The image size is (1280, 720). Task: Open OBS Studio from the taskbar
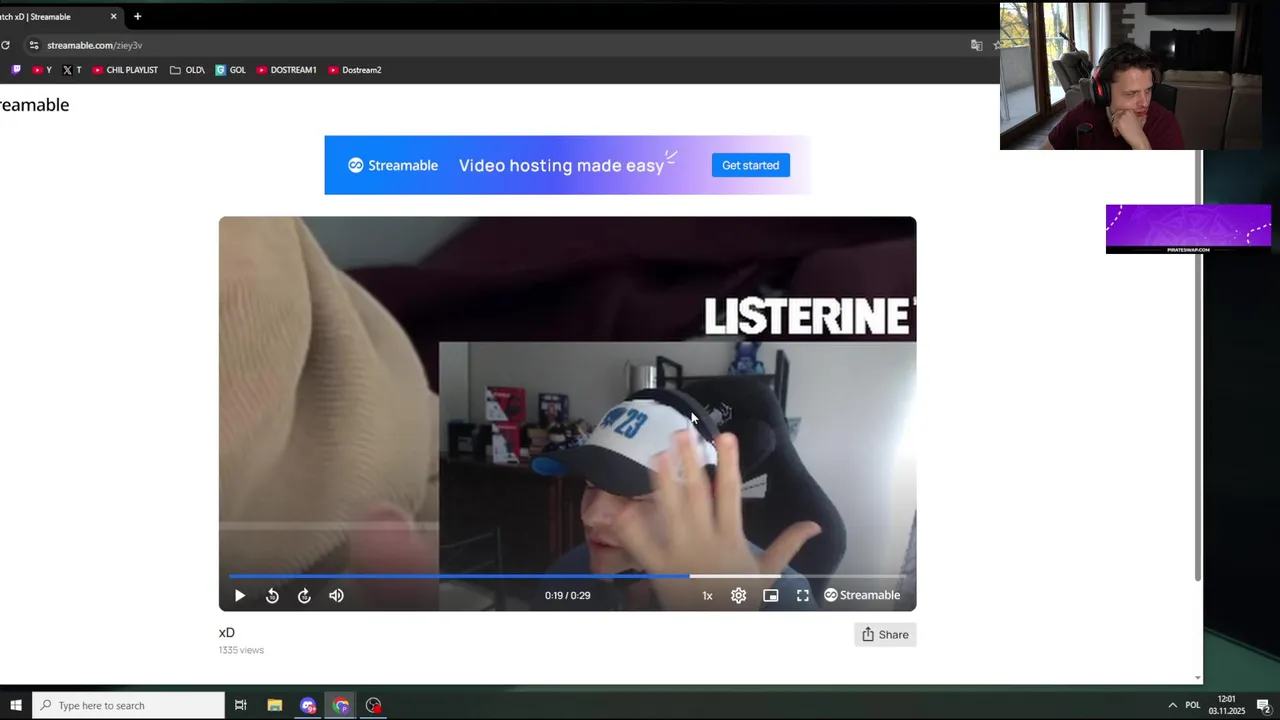[x=374, y=705]
